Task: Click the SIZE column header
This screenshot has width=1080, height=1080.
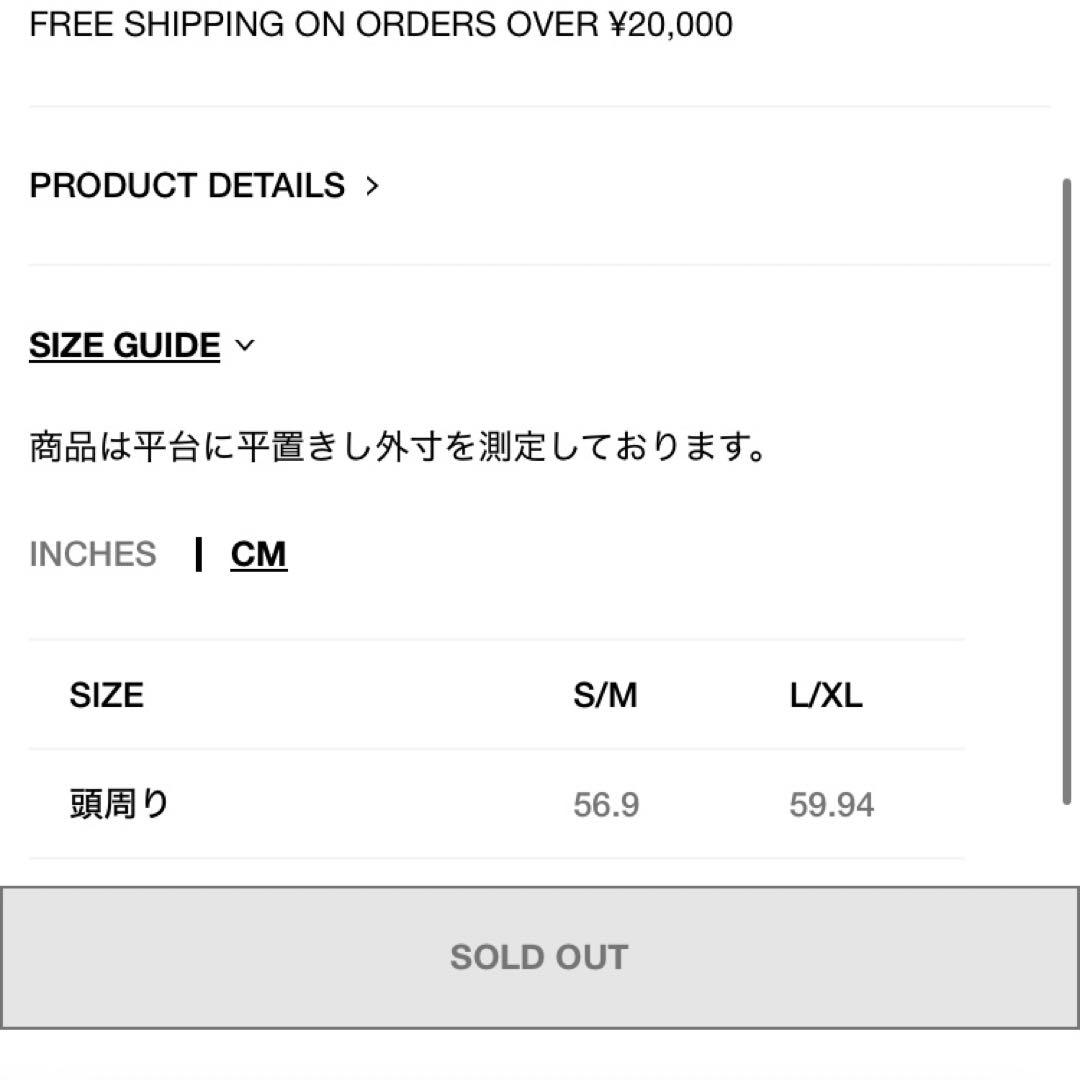Action: 106,695
